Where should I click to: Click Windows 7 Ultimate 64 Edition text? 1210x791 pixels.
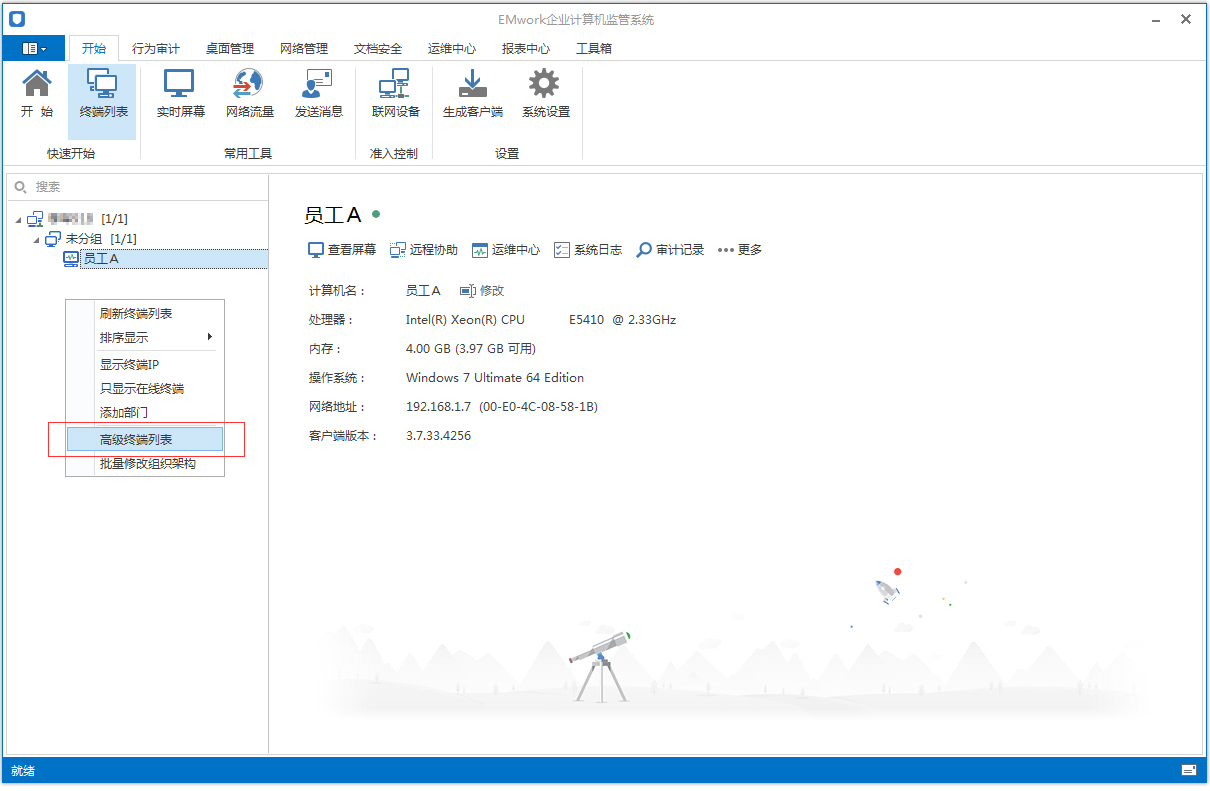[x=495, y=378]
